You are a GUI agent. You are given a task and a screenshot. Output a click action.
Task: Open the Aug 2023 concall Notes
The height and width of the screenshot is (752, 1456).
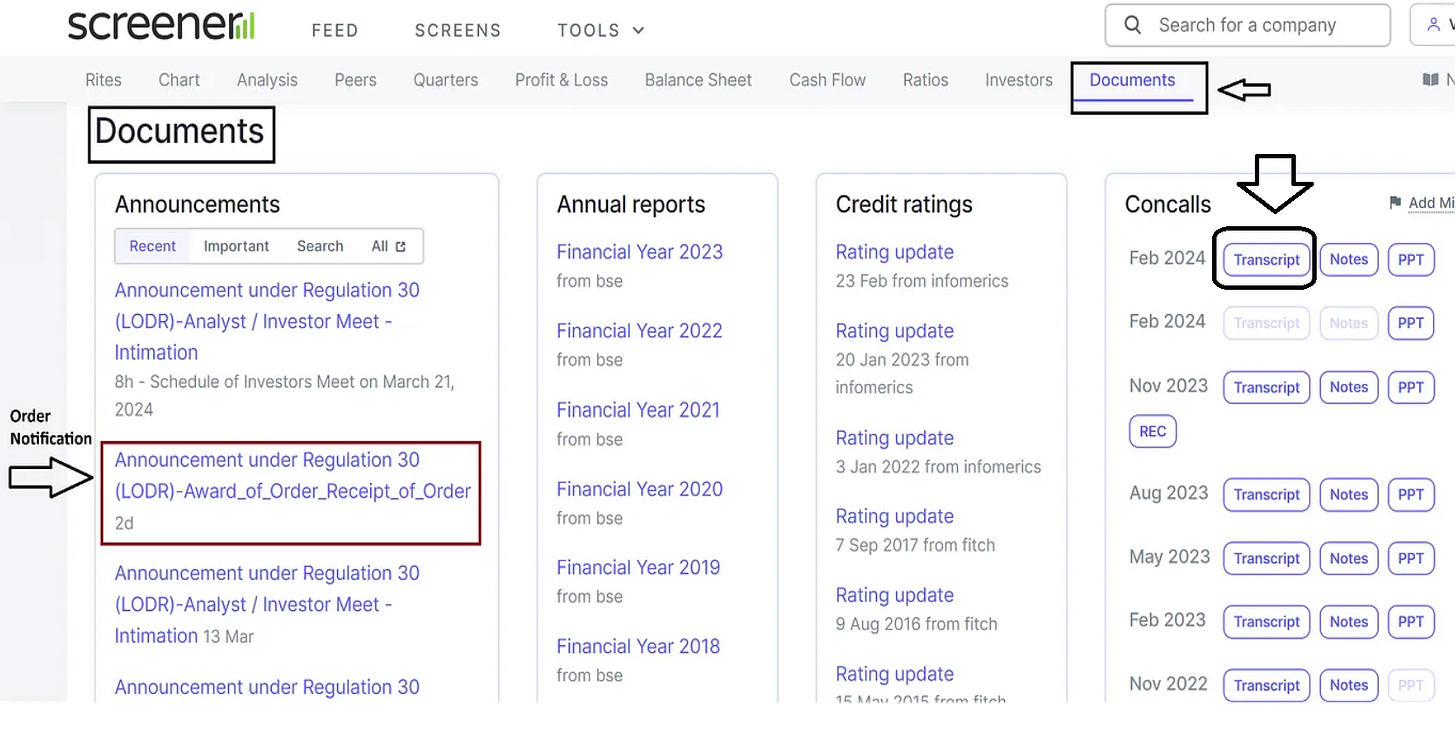tap(1348, 494)
